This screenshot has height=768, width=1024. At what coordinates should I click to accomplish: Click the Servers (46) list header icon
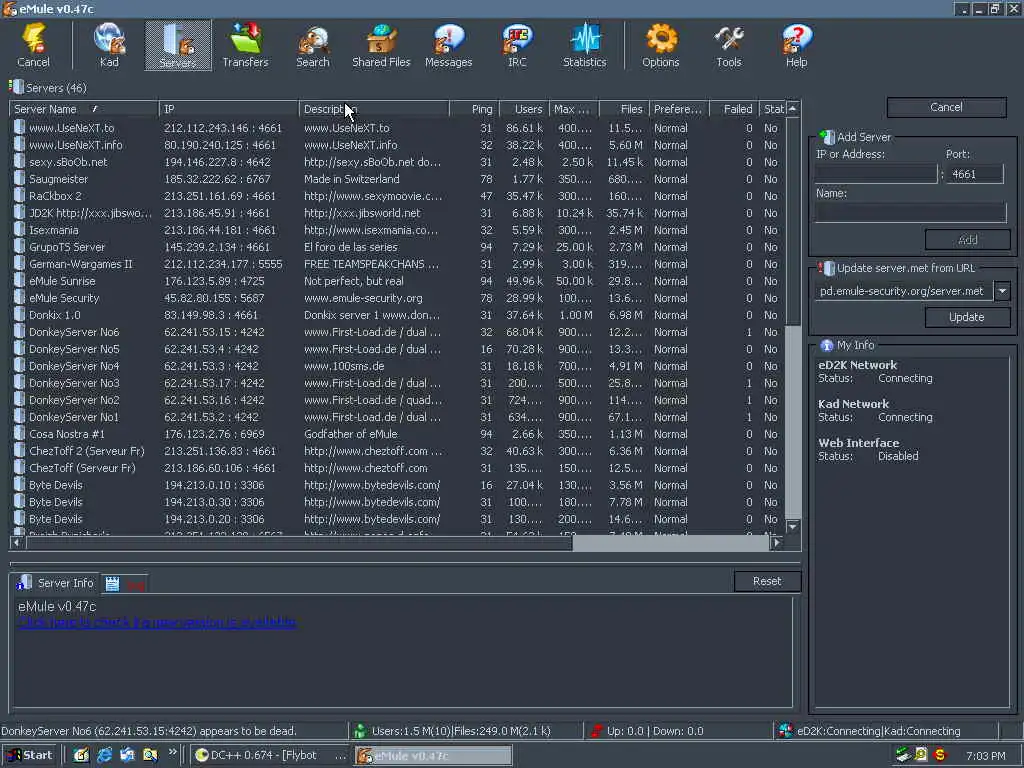16,87
